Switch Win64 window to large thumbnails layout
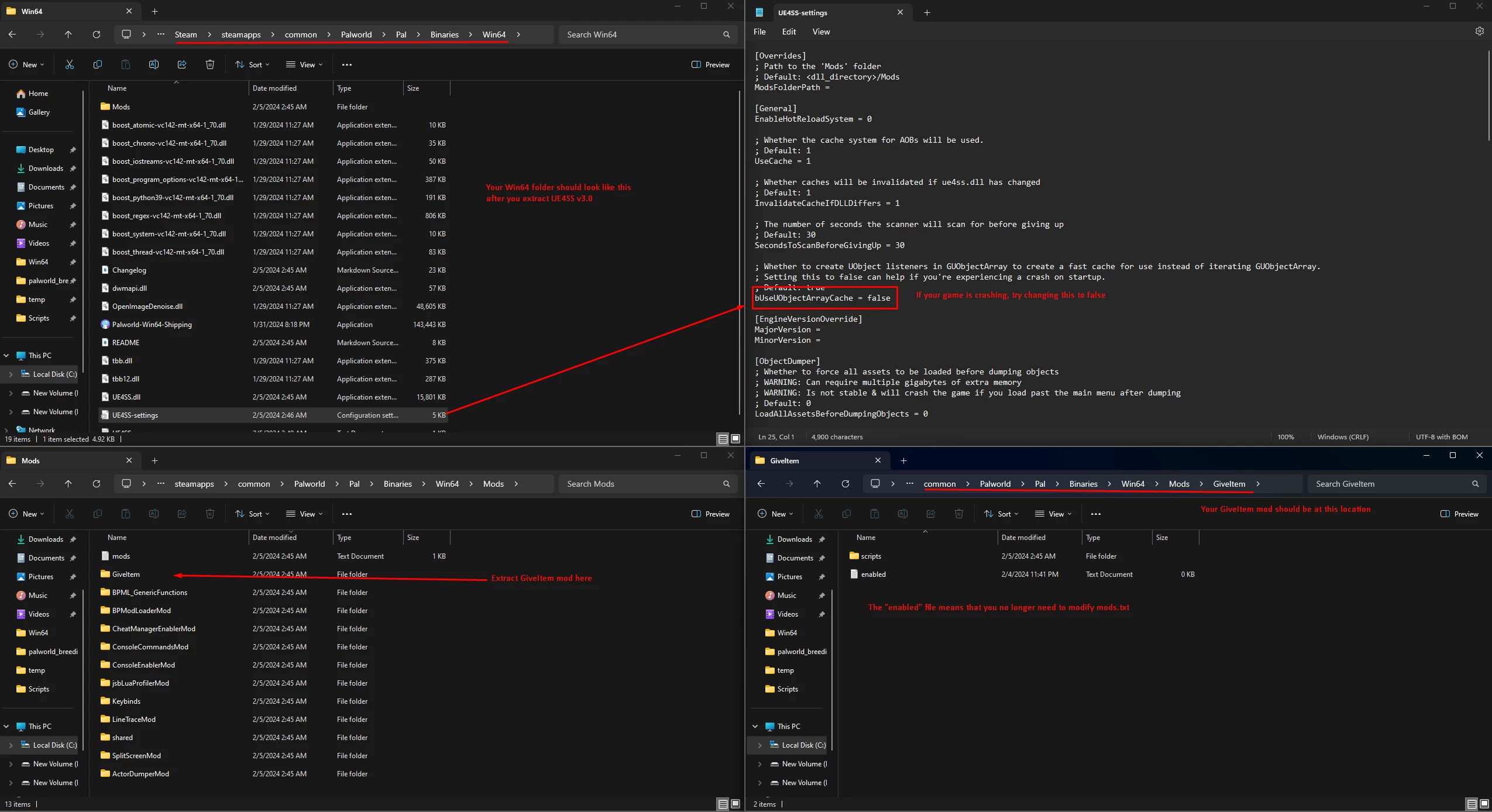The width and height of the screenshot is (1492, 812). [x=735, y=439]
